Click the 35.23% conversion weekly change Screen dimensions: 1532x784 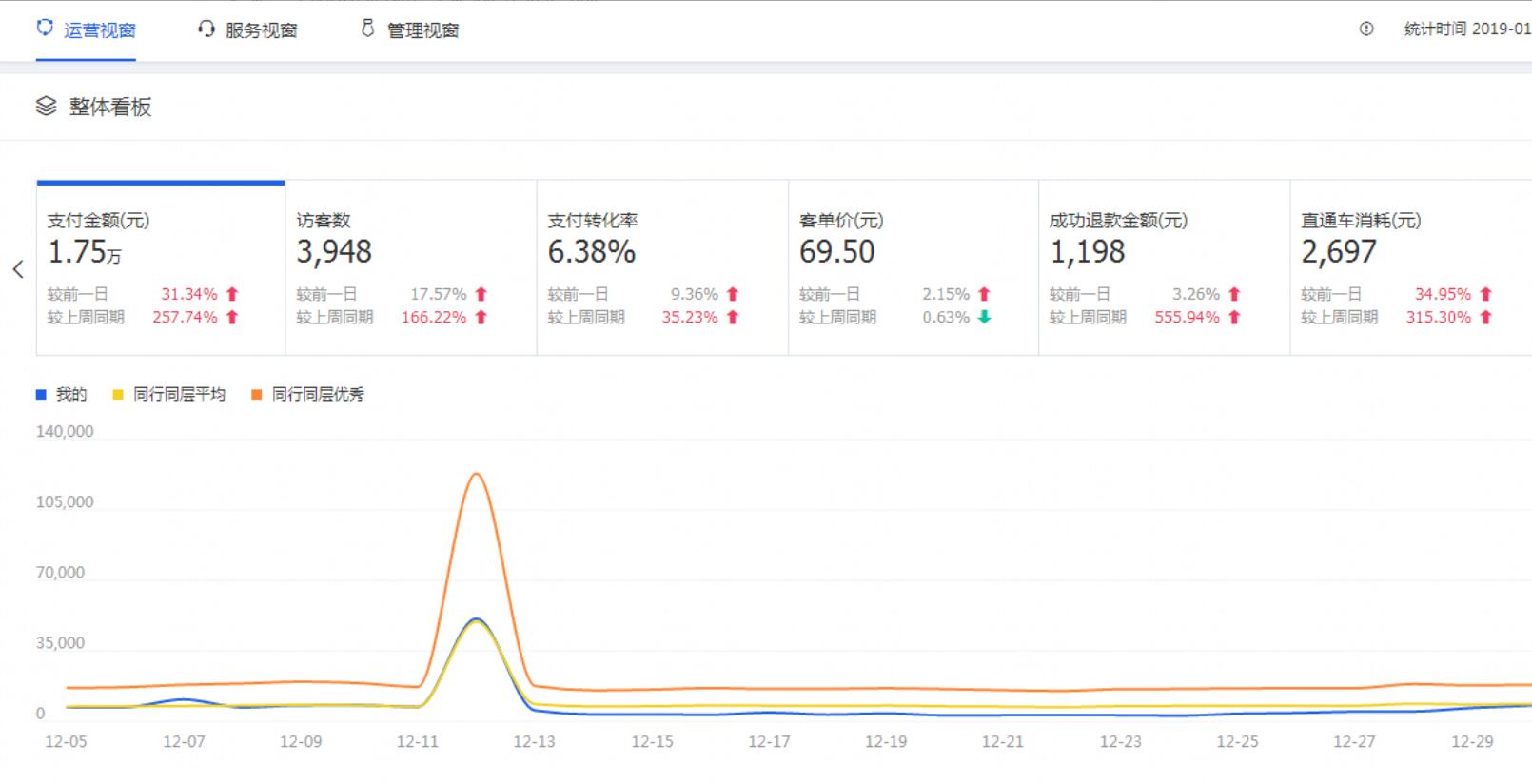(x=690, y=317)
